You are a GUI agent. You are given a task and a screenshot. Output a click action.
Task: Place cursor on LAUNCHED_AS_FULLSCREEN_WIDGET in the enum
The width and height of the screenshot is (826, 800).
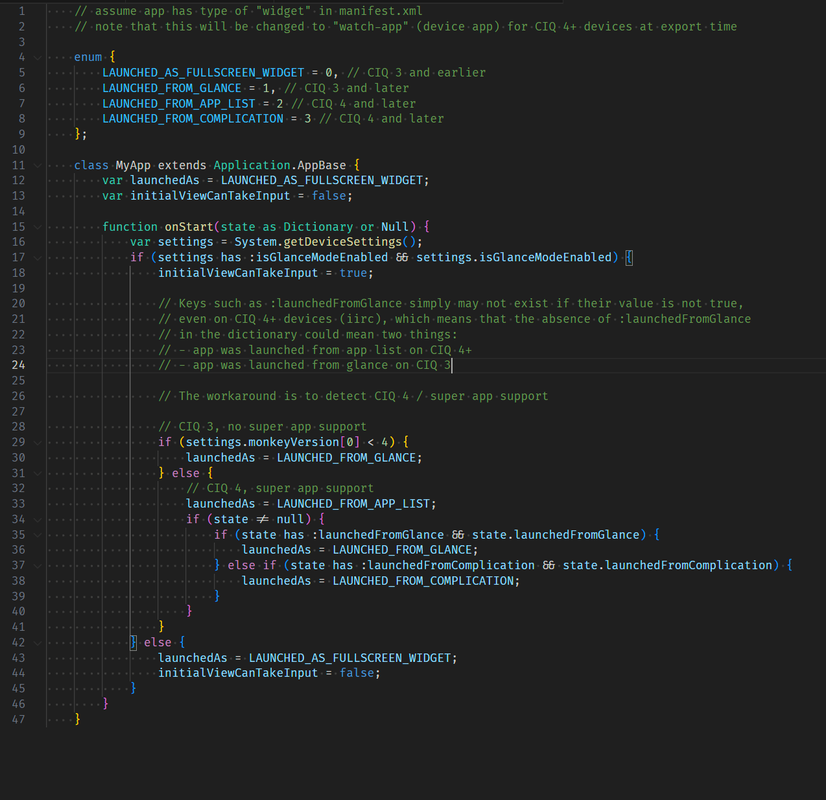click(x=203, y=73)
